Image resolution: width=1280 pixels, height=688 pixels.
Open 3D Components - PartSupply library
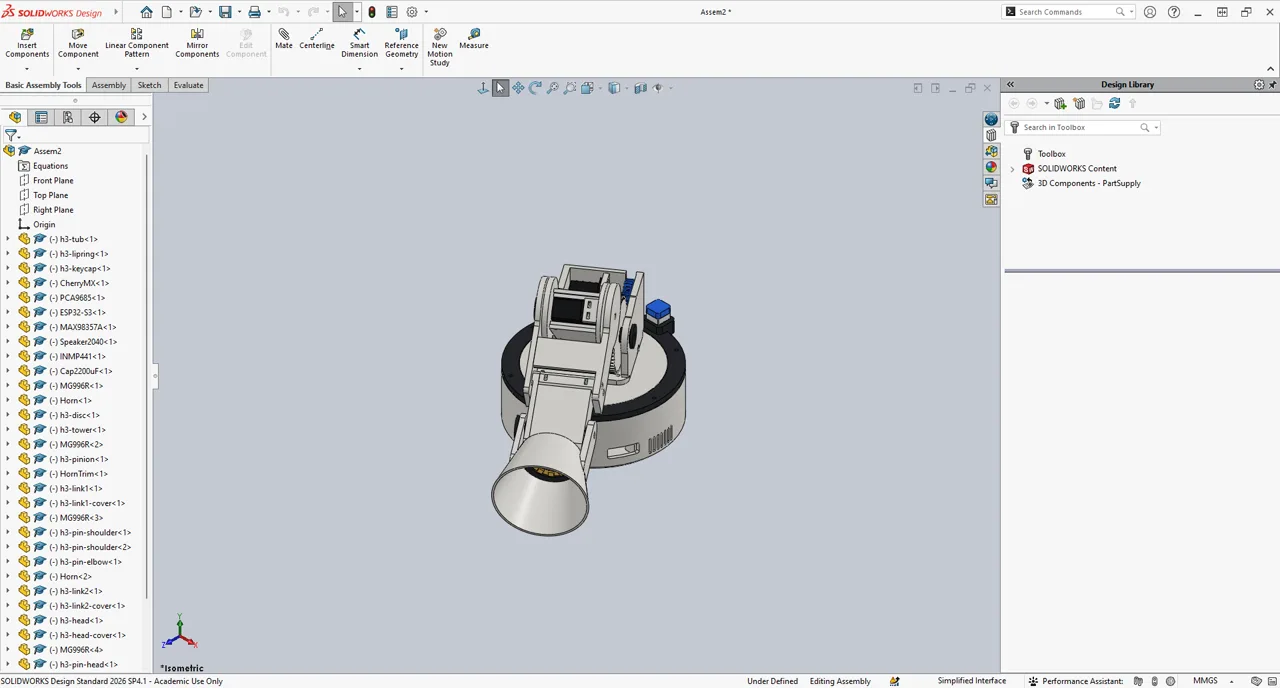coord(1089,183)
